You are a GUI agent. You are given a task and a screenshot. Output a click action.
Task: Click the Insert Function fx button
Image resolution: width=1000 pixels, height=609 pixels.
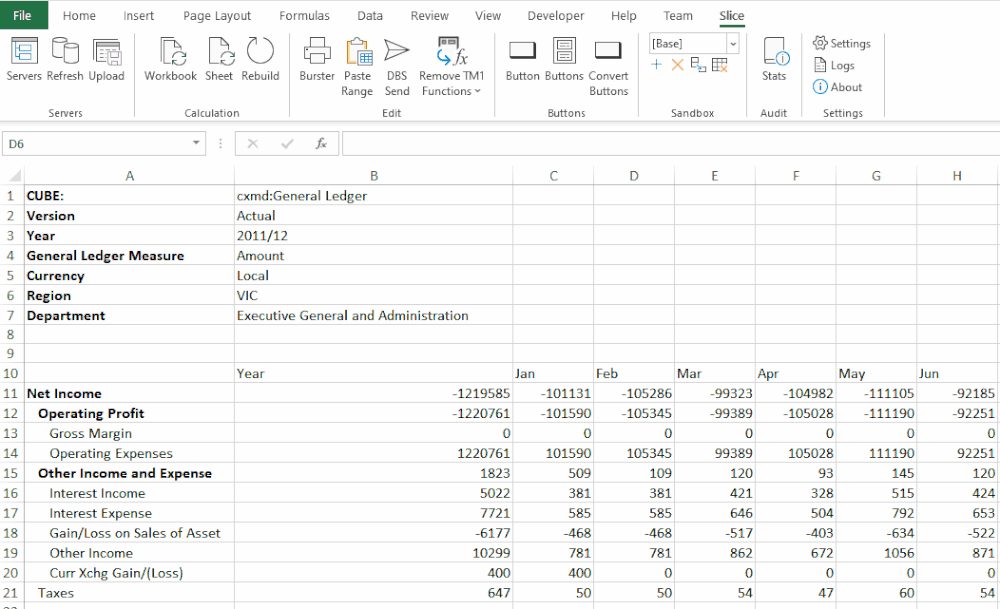[x=321, y=144]
